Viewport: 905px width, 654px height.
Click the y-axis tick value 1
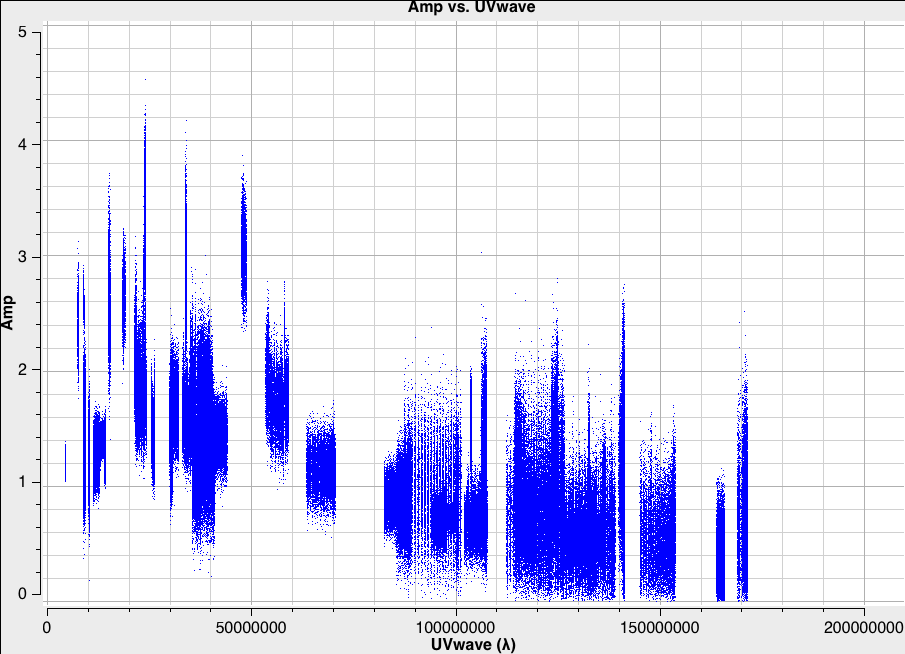(23, 481)
